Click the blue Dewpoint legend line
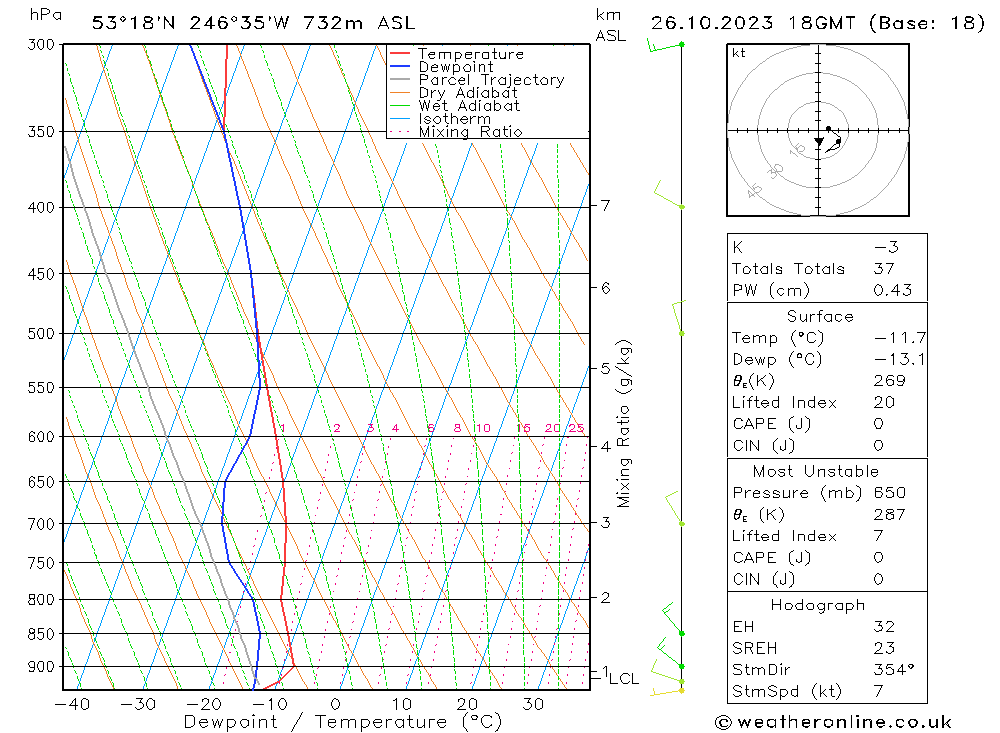This screenshot has width=1000, height=733. coord(400,66)
